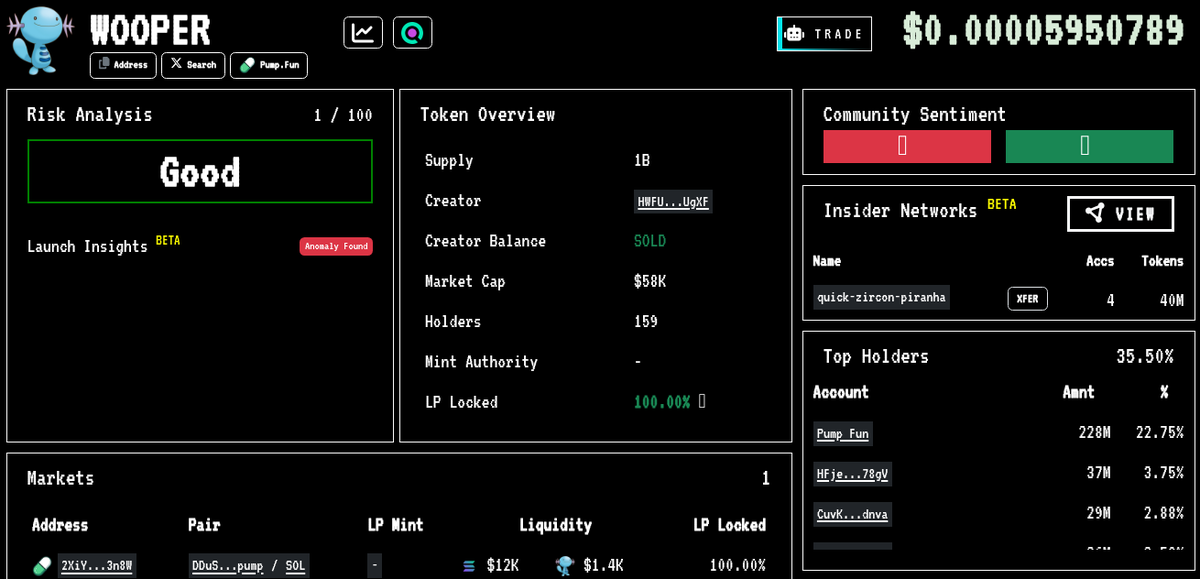Screen dimensions: 1200x579
Task: Open holder account HFje...78gV
Action: (852, 473)
